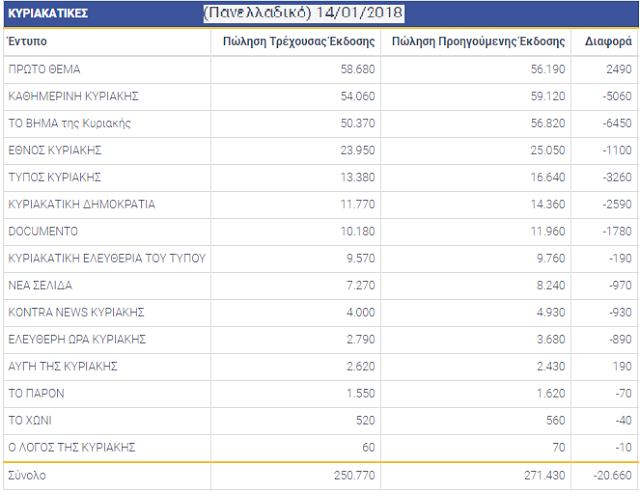Click total difference value -20.660
Screen dimensions: 640x492
coord(613,475)
